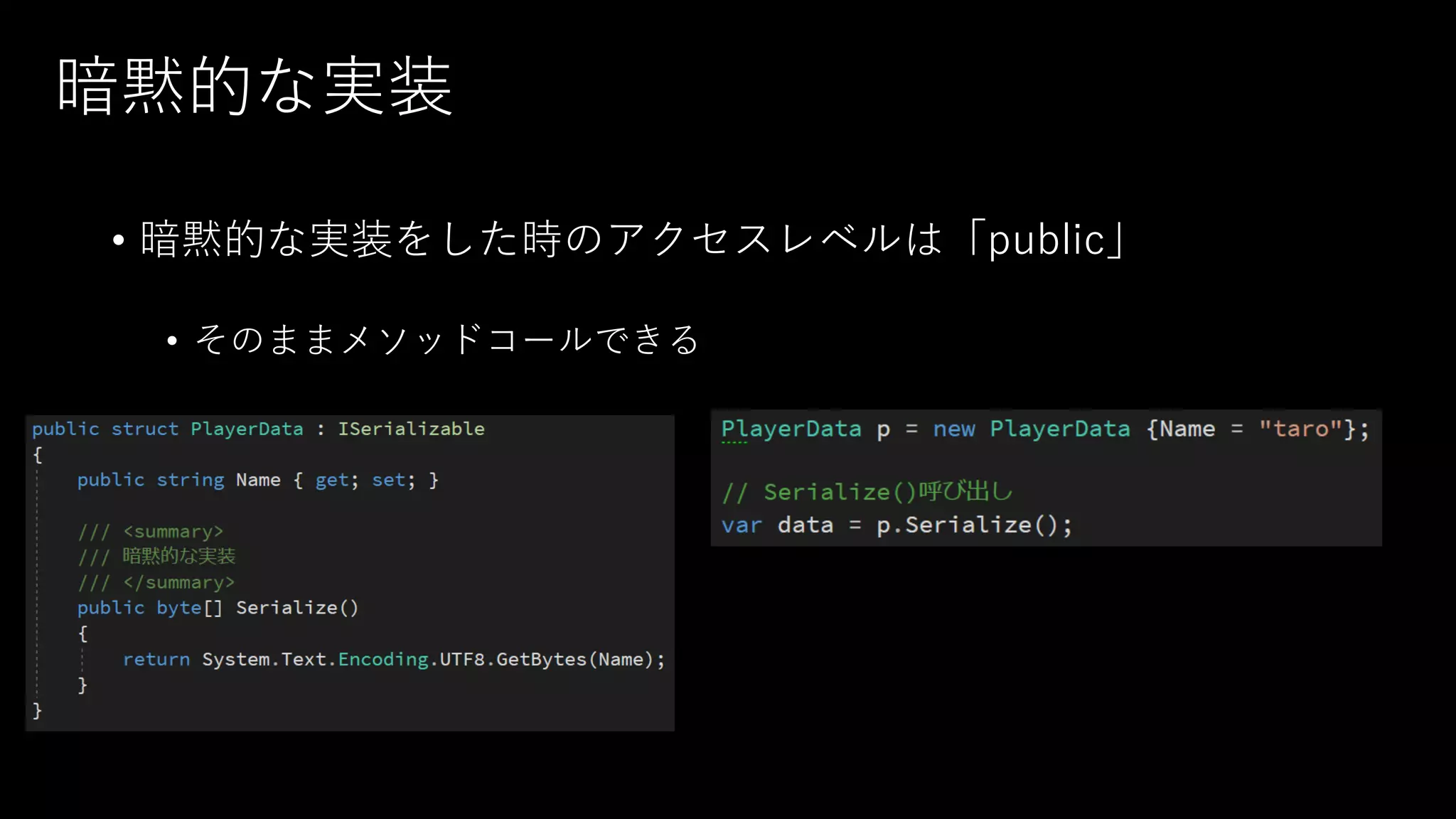Click the return GetBytes(Name) statement
1456x819 pixels.
[x=394, y=660]
